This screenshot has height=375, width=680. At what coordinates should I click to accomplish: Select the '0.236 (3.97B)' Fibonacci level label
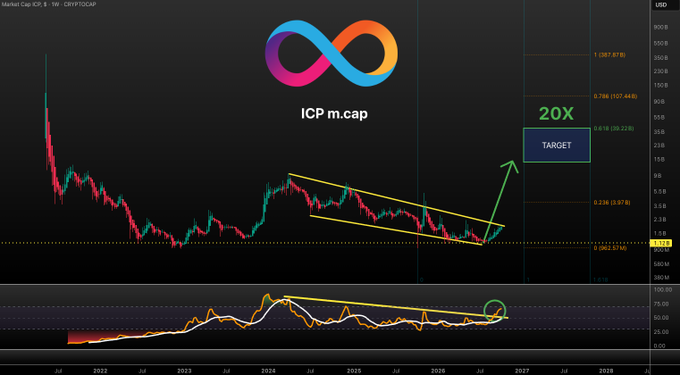pos(612,202)
